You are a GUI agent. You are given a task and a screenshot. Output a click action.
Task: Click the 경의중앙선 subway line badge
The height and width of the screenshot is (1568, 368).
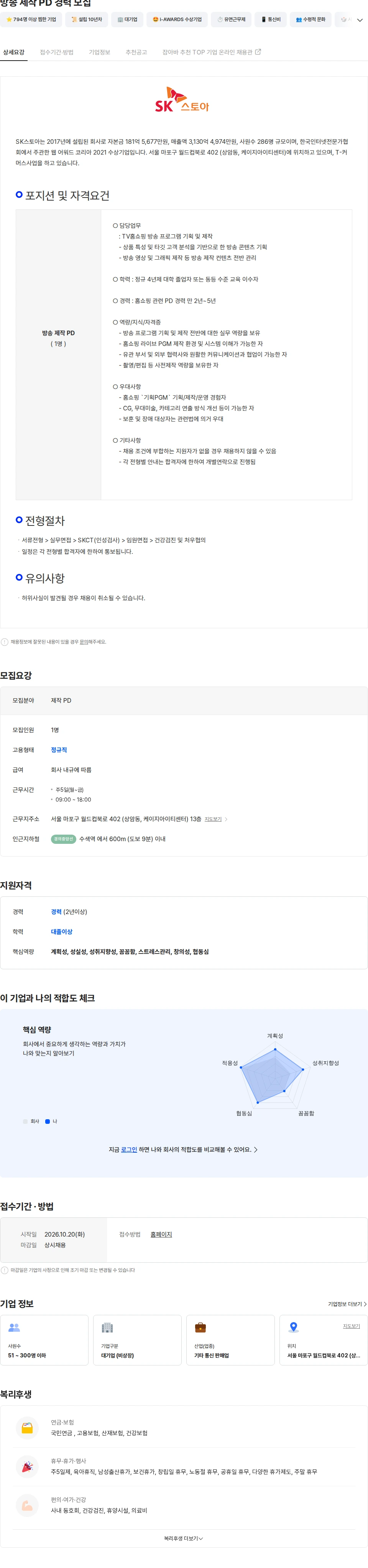point(63,839)
